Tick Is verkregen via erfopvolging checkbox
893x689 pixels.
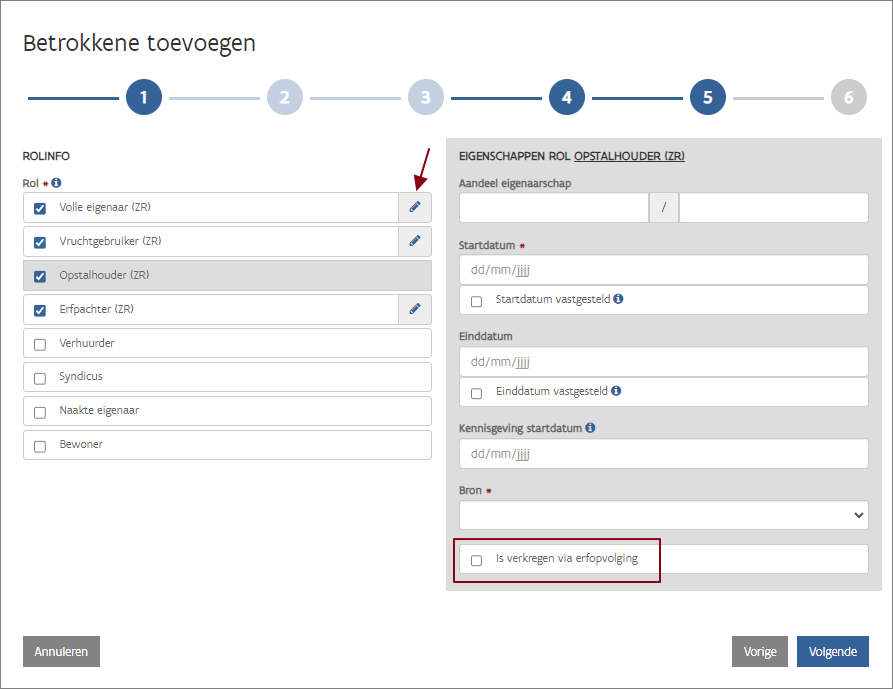pyautogui.click(x=476, y=560)
